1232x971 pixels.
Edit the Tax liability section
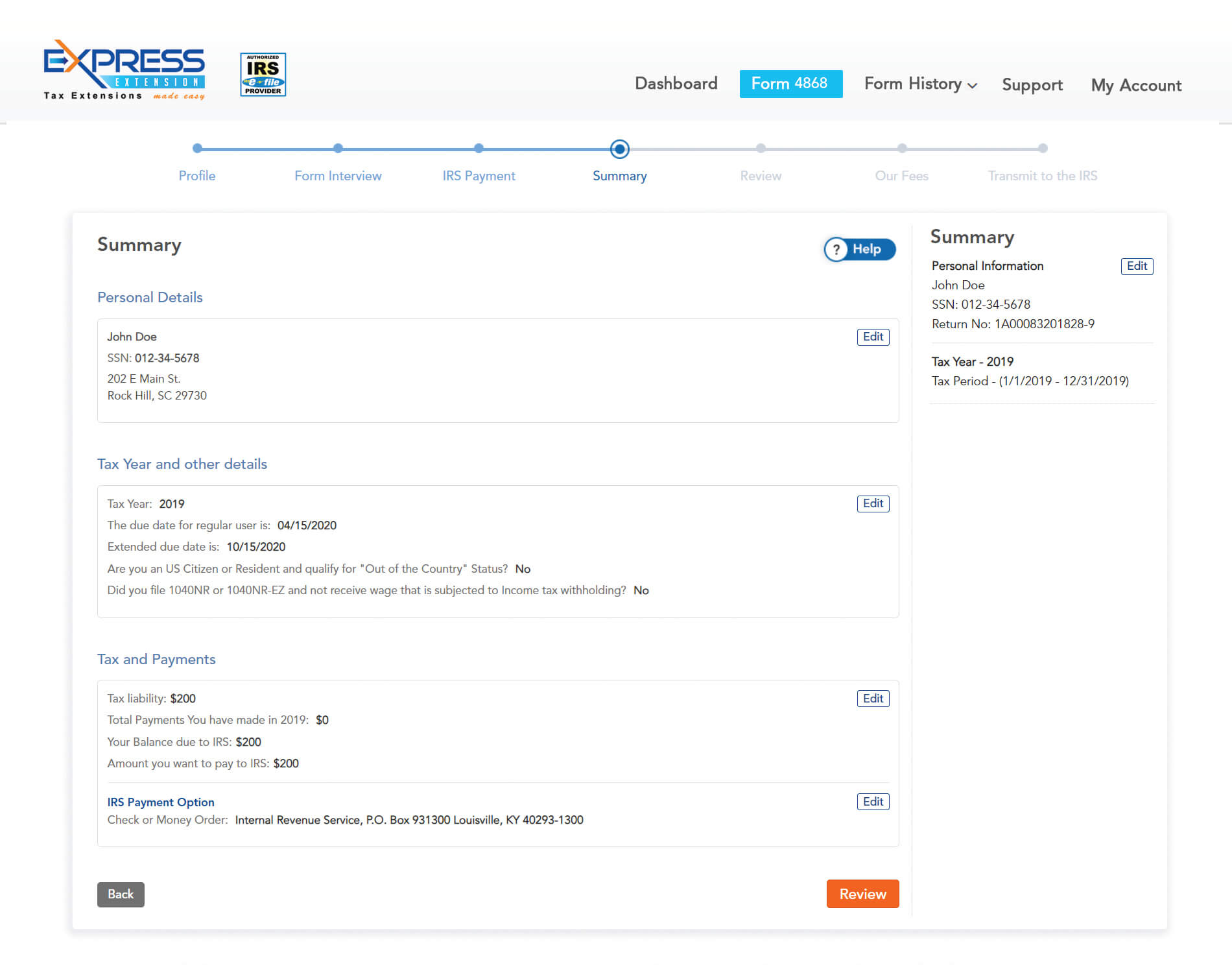(873, 699)
